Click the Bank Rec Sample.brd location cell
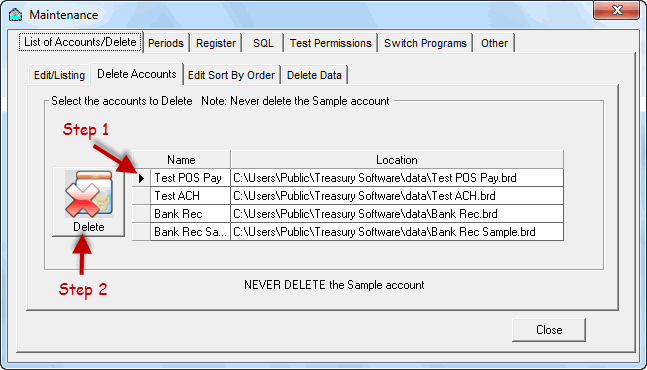 tap(397, 232)
